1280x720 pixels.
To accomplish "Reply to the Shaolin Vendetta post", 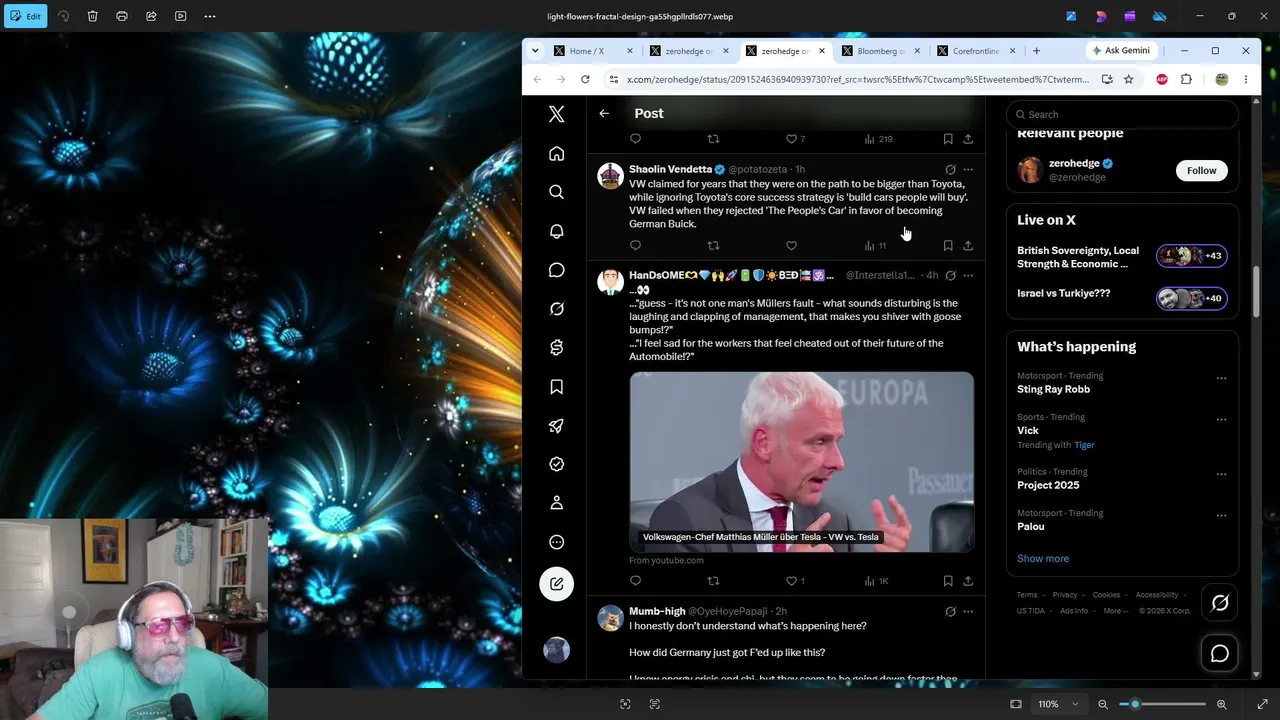I will 635,246.
